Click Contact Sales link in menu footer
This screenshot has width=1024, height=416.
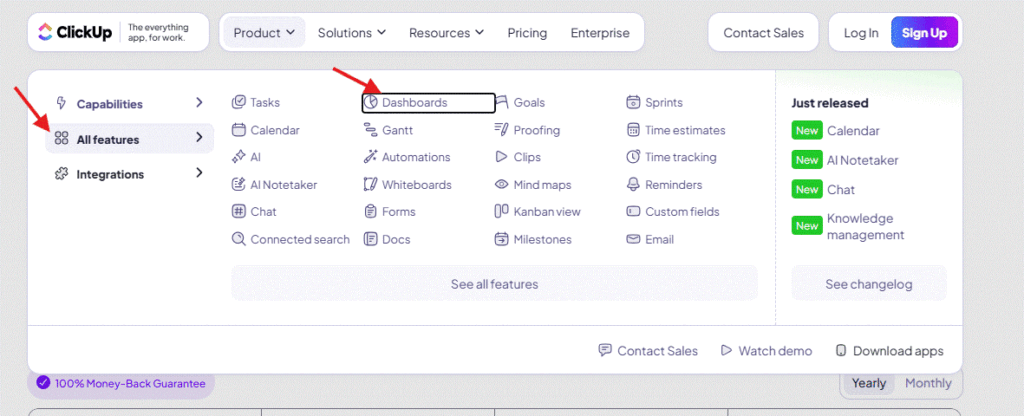coord(648,351)
